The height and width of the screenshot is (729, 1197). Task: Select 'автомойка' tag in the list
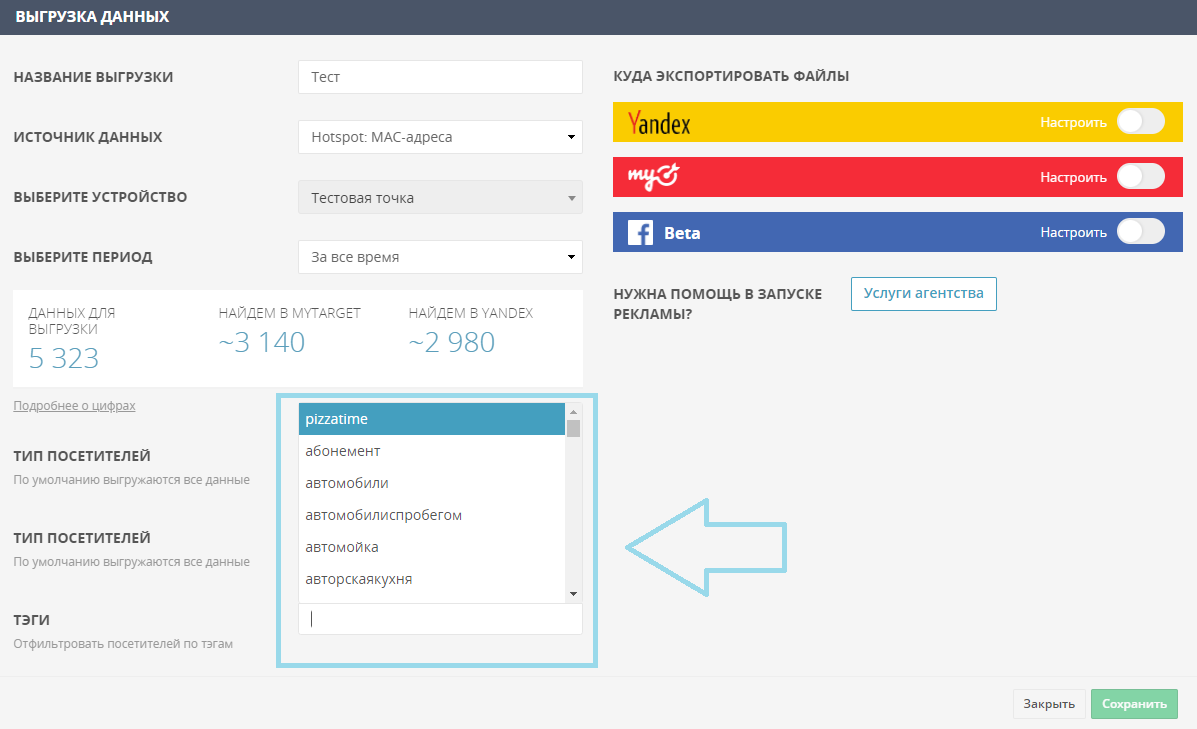tap(431, 547)
